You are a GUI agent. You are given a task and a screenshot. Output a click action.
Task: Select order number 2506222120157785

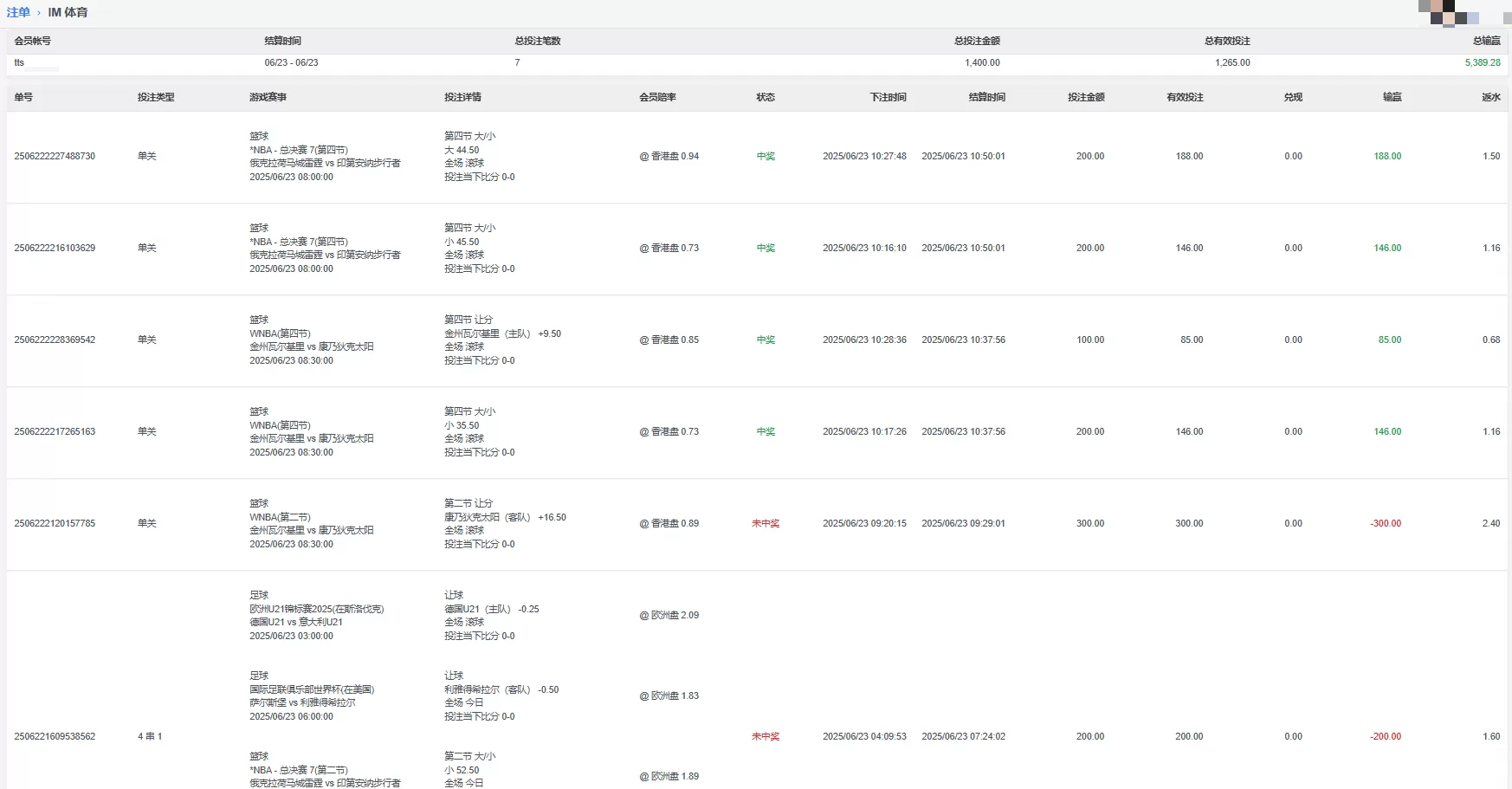(x=55, y=523)
